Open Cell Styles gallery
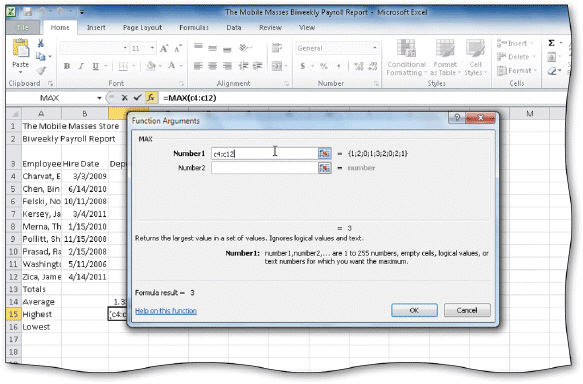The height and width of the screenshot is (384, 583). coord(475,57)
